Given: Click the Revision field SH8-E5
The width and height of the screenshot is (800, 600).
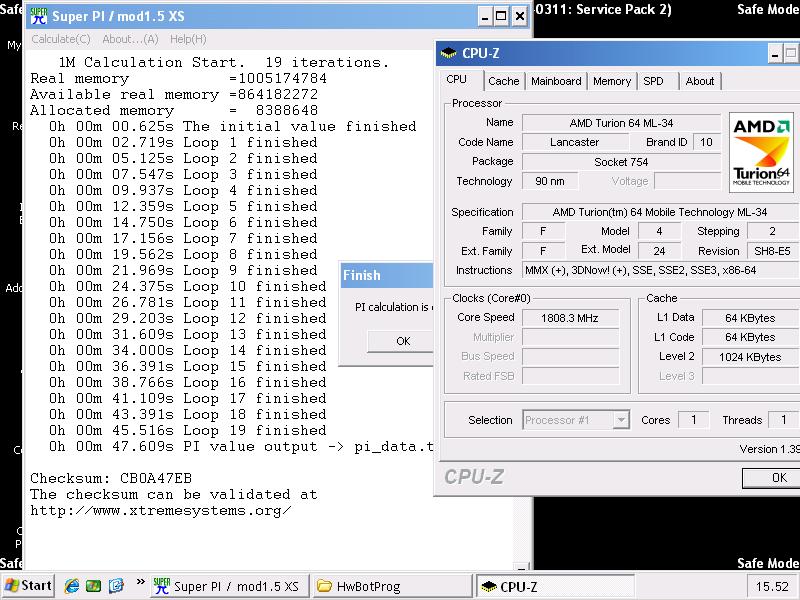Looking at the screenshot, I should 773,251.
